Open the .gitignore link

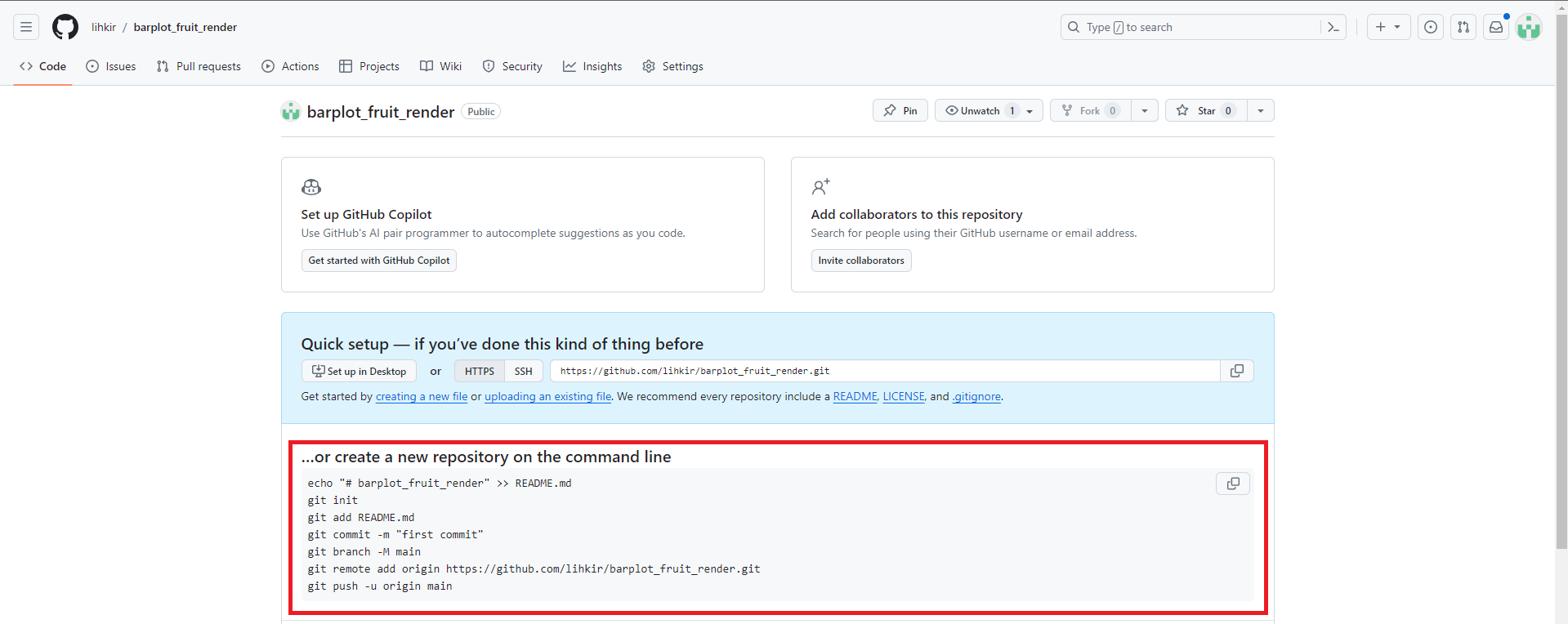976,396
